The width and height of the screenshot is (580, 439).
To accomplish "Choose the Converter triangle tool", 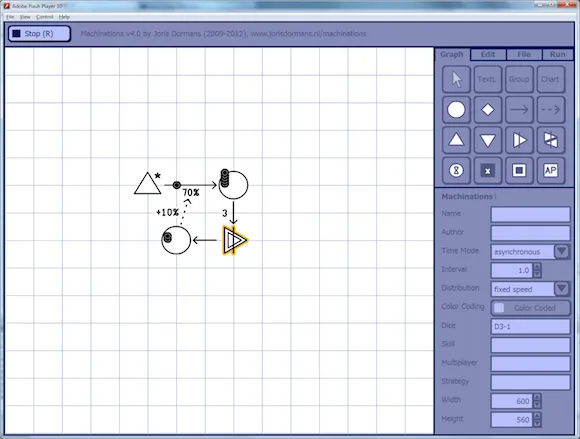I will (519, 140).
